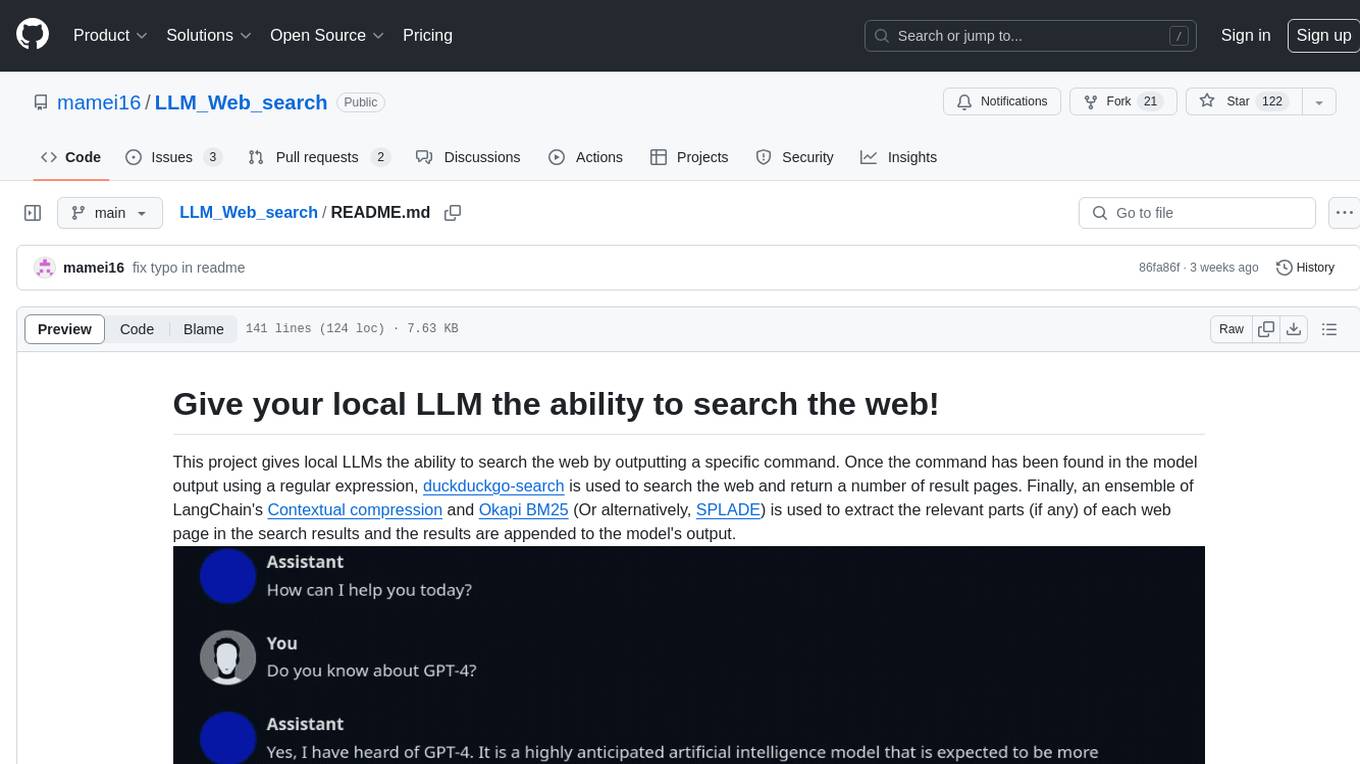1360x764 pixels.
Task: Copy raw file contents icon
Action: pos(1267,329)
